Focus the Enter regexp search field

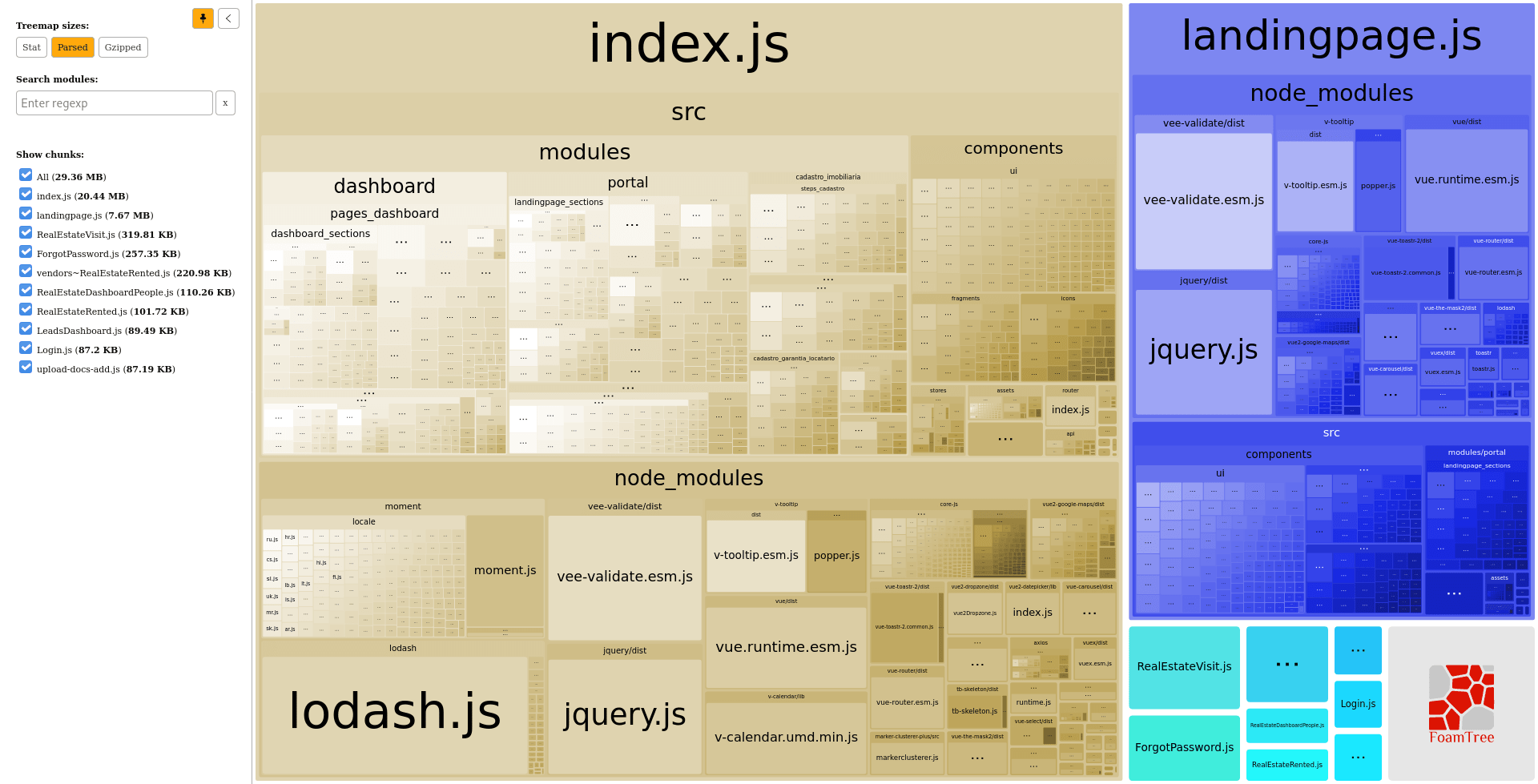pos(115,103)
